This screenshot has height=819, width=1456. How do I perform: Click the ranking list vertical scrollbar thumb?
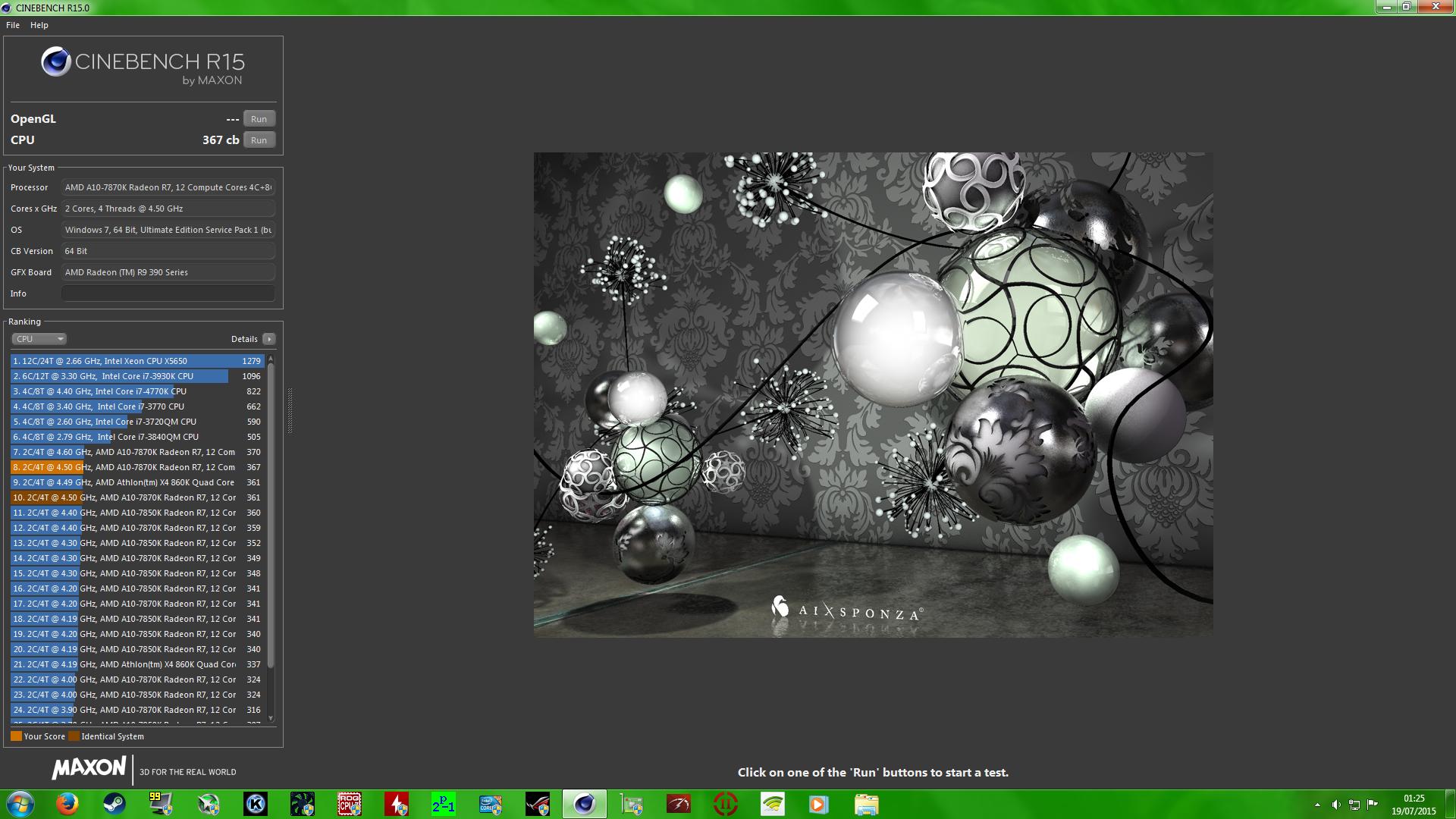coord(271,516)
